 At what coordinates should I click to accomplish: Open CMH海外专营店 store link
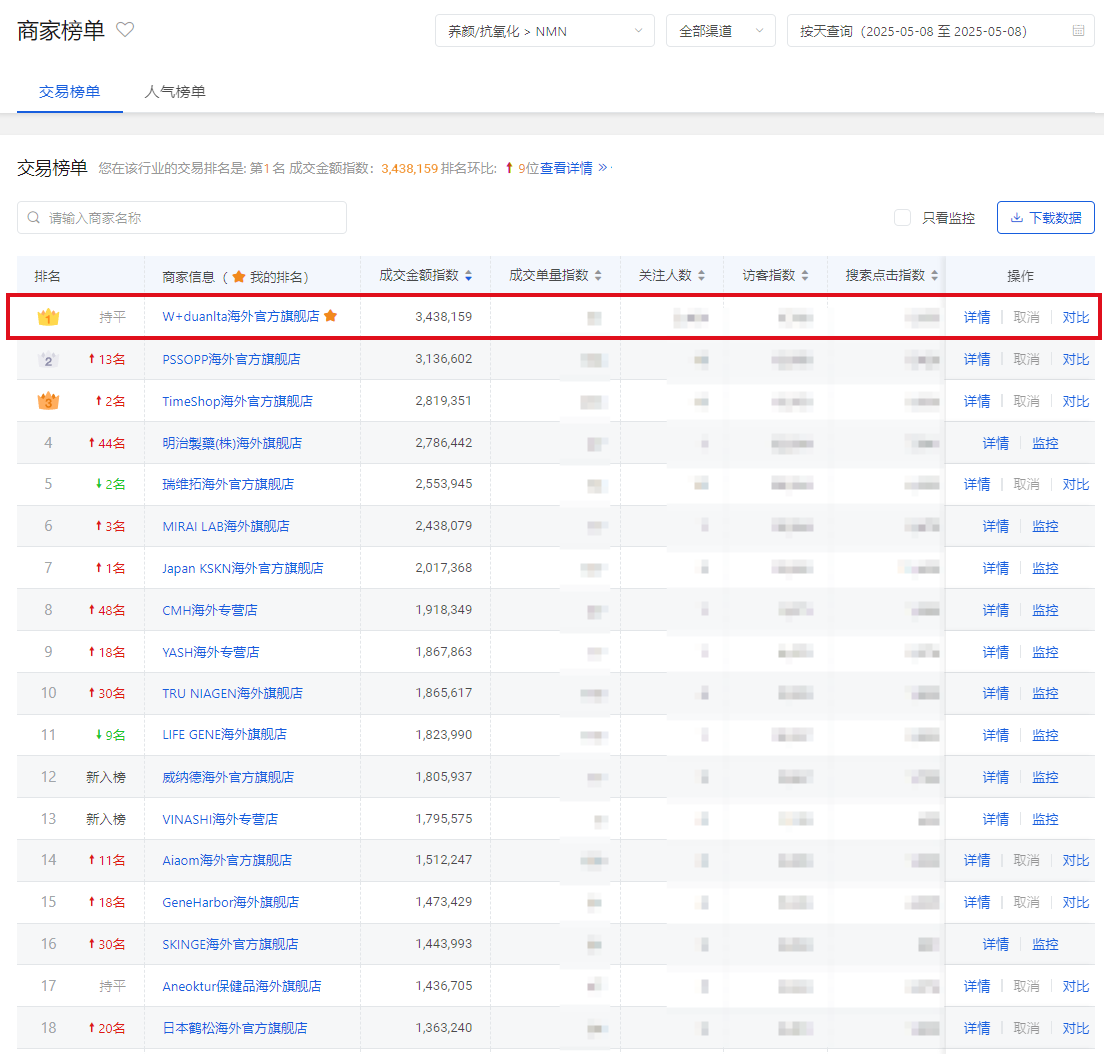[210, 610]
